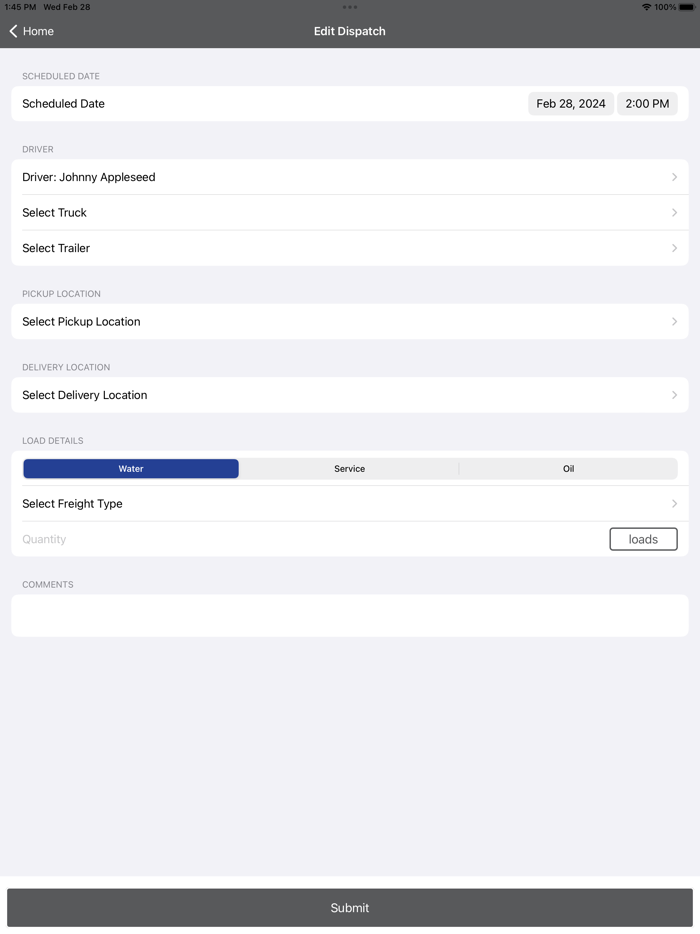Screen dimensions: 700x934
Task: Switch to the Oil load type
Action: click(x=568, y=468)
